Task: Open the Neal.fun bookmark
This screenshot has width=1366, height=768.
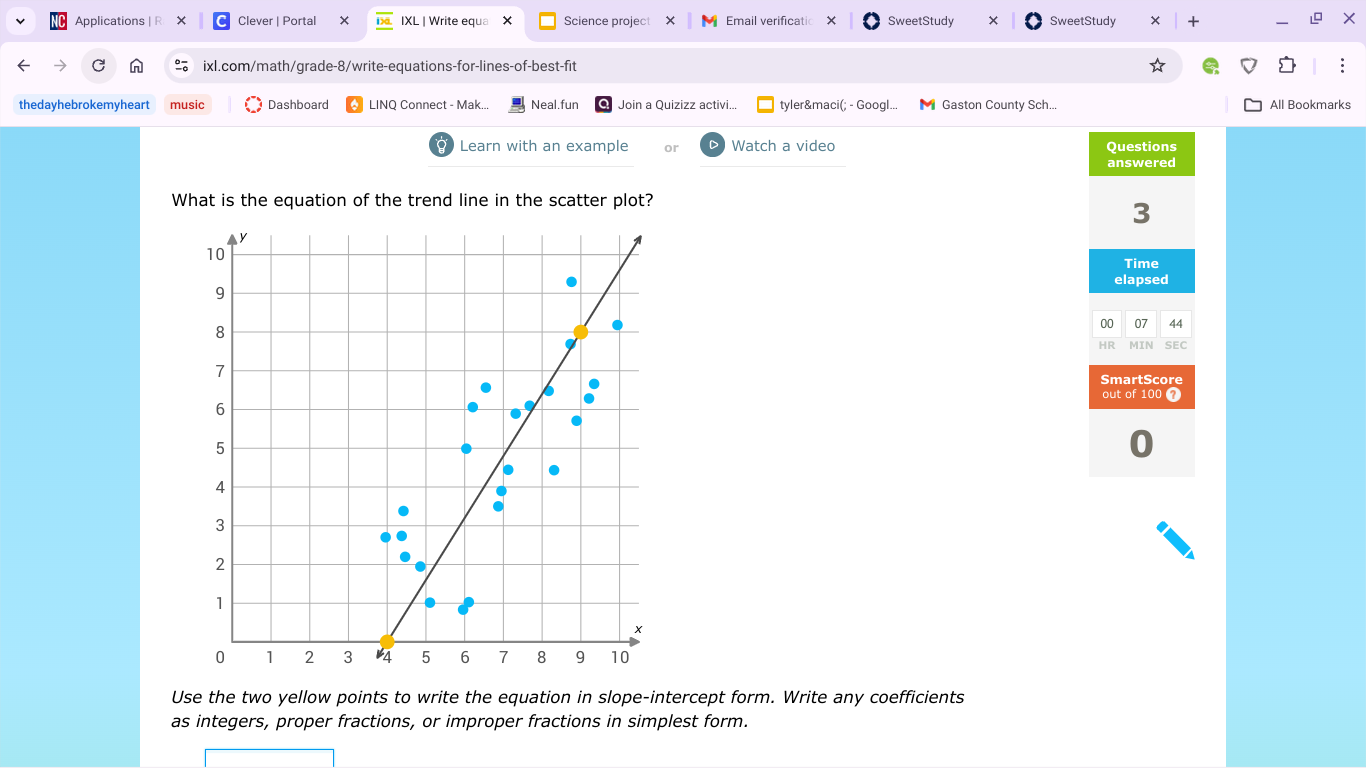Action: [x=544, y=105]
